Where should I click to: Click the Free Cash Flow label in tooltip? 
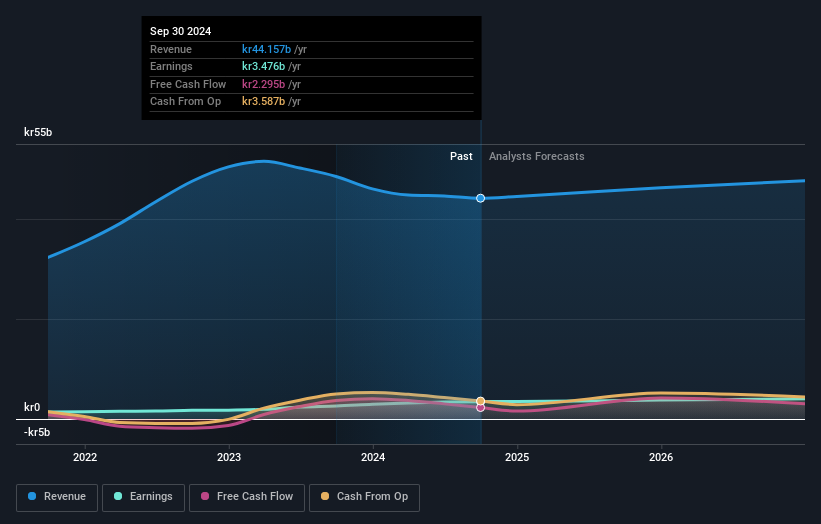click(188, 84)
